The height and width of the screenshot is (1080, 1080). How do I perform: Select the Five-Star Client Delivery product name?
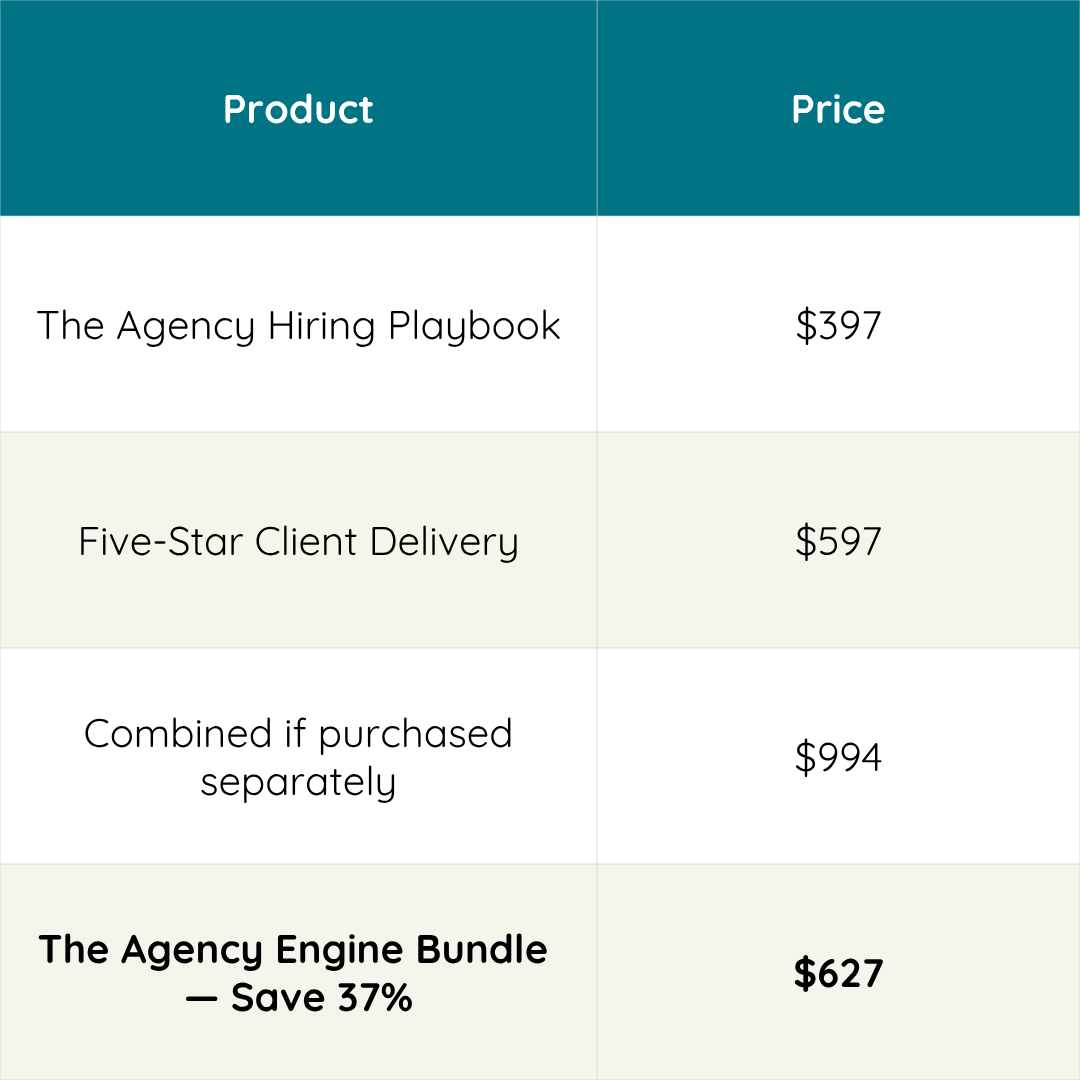click(x=298, y=542)
